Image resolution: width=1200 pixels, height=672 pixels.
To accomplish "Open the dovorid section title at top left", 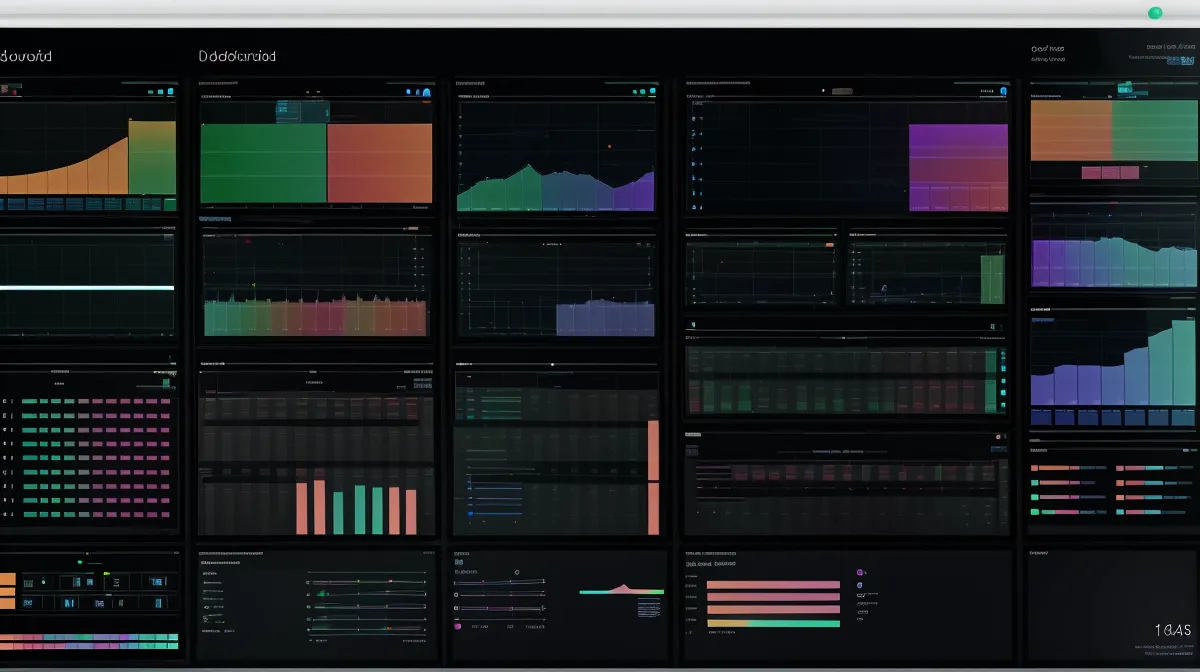I will [26, 57].
